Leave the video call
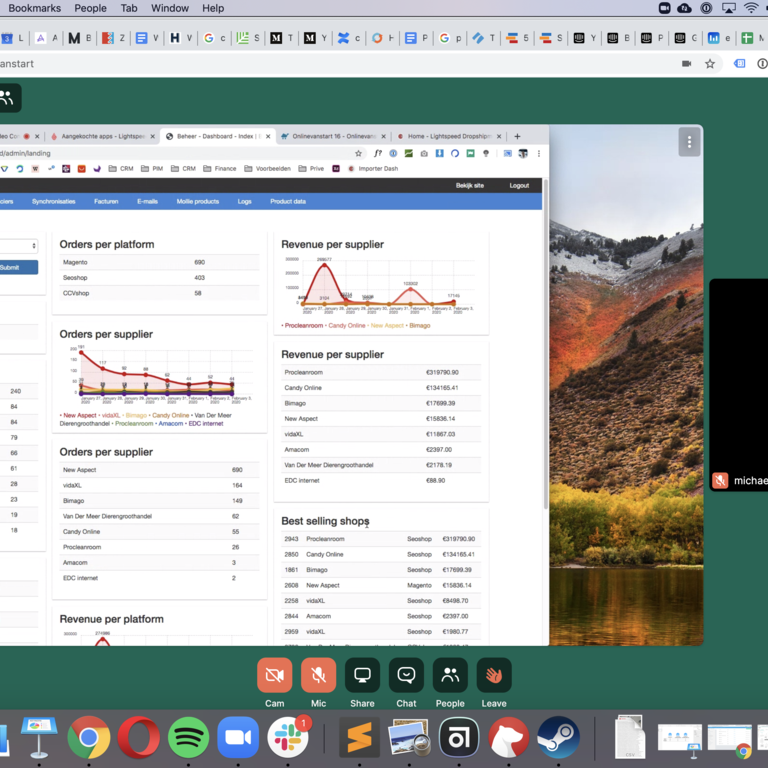The width and height of the screenshot is (768, 768). pos(494,676)
